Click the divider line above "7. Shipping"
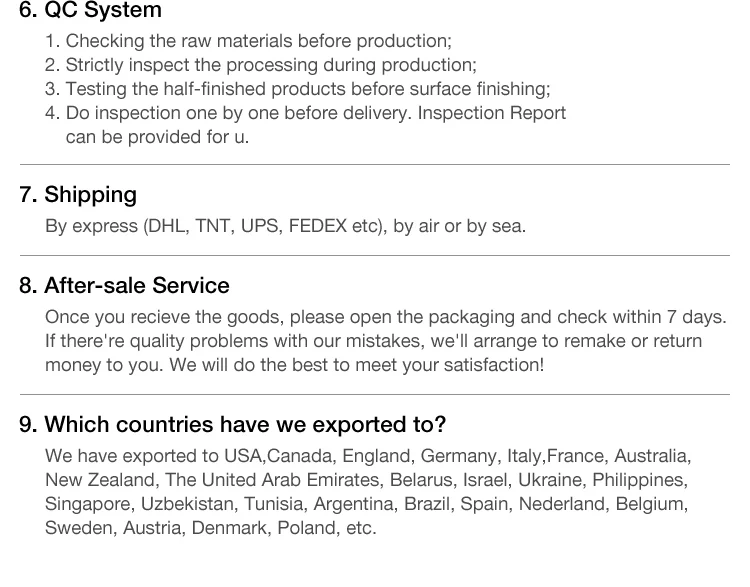Viewport: 750px width, 587px height. [375, 164]
